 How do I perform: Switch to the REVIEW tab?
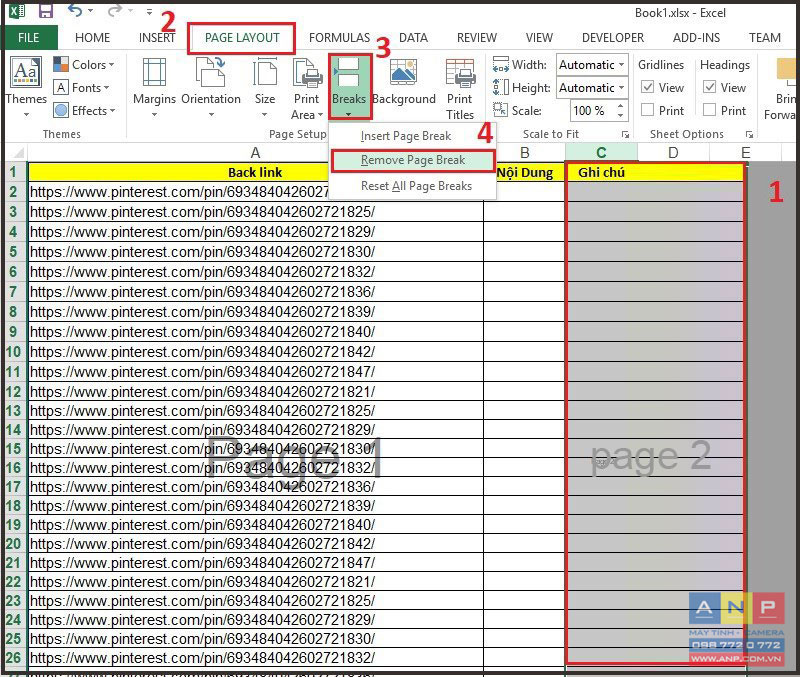tap(477, 38)
